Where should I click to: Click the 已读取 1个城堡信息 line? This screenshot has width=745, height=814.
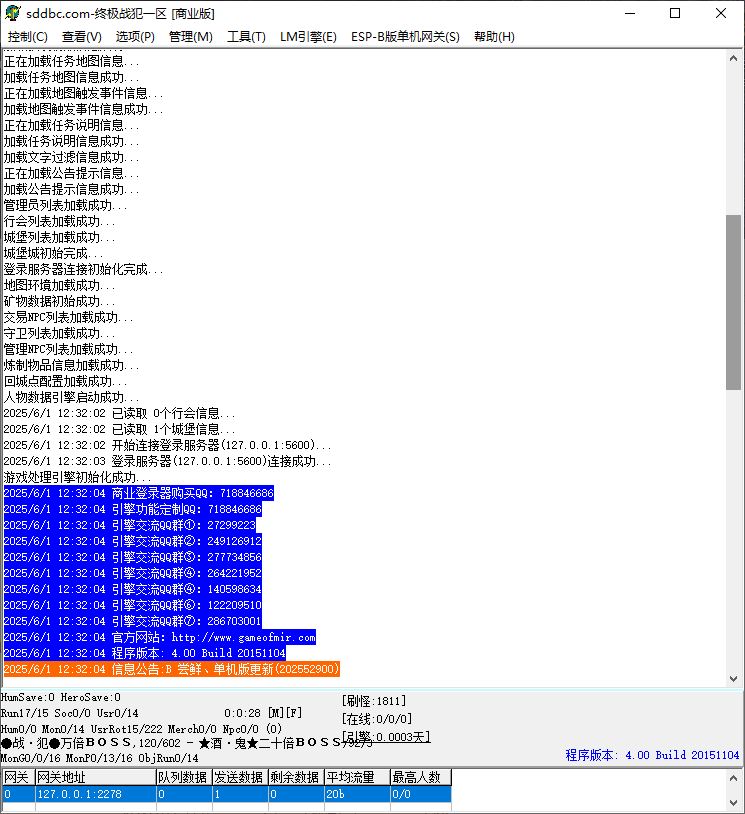pos(119,429)
